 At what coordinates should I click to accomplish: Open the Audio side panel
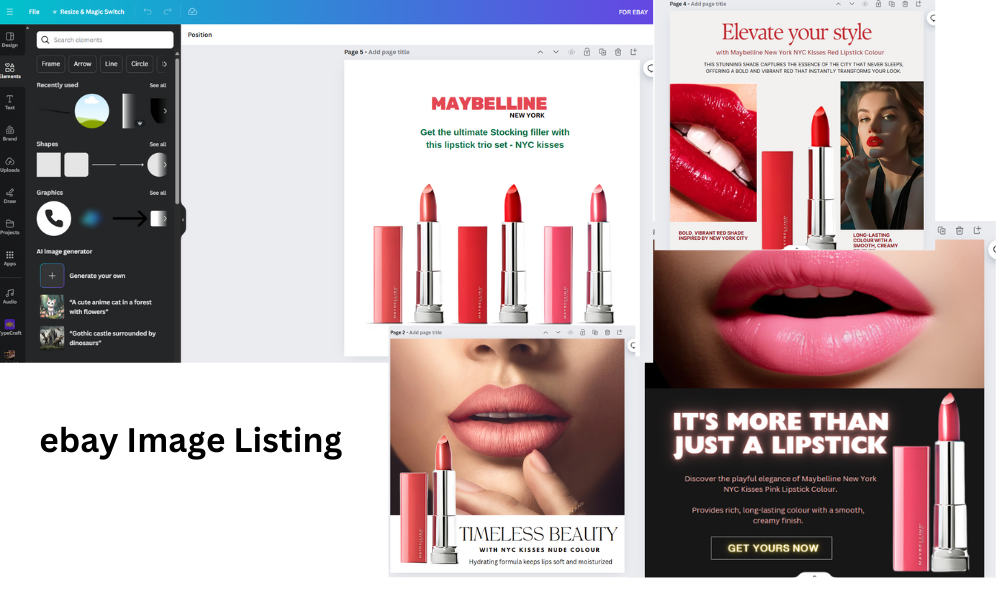(x=10, y=296)
